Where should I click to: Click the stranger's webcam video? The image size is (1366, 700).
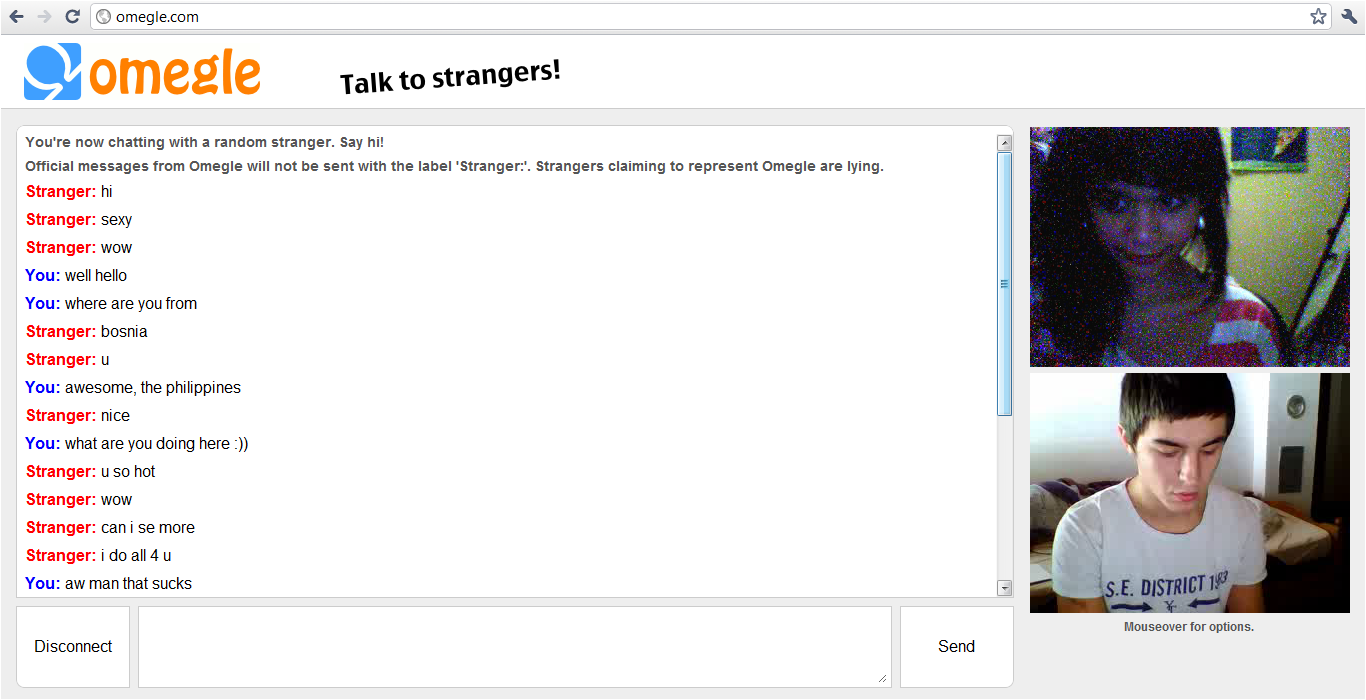click(1189, 247)
